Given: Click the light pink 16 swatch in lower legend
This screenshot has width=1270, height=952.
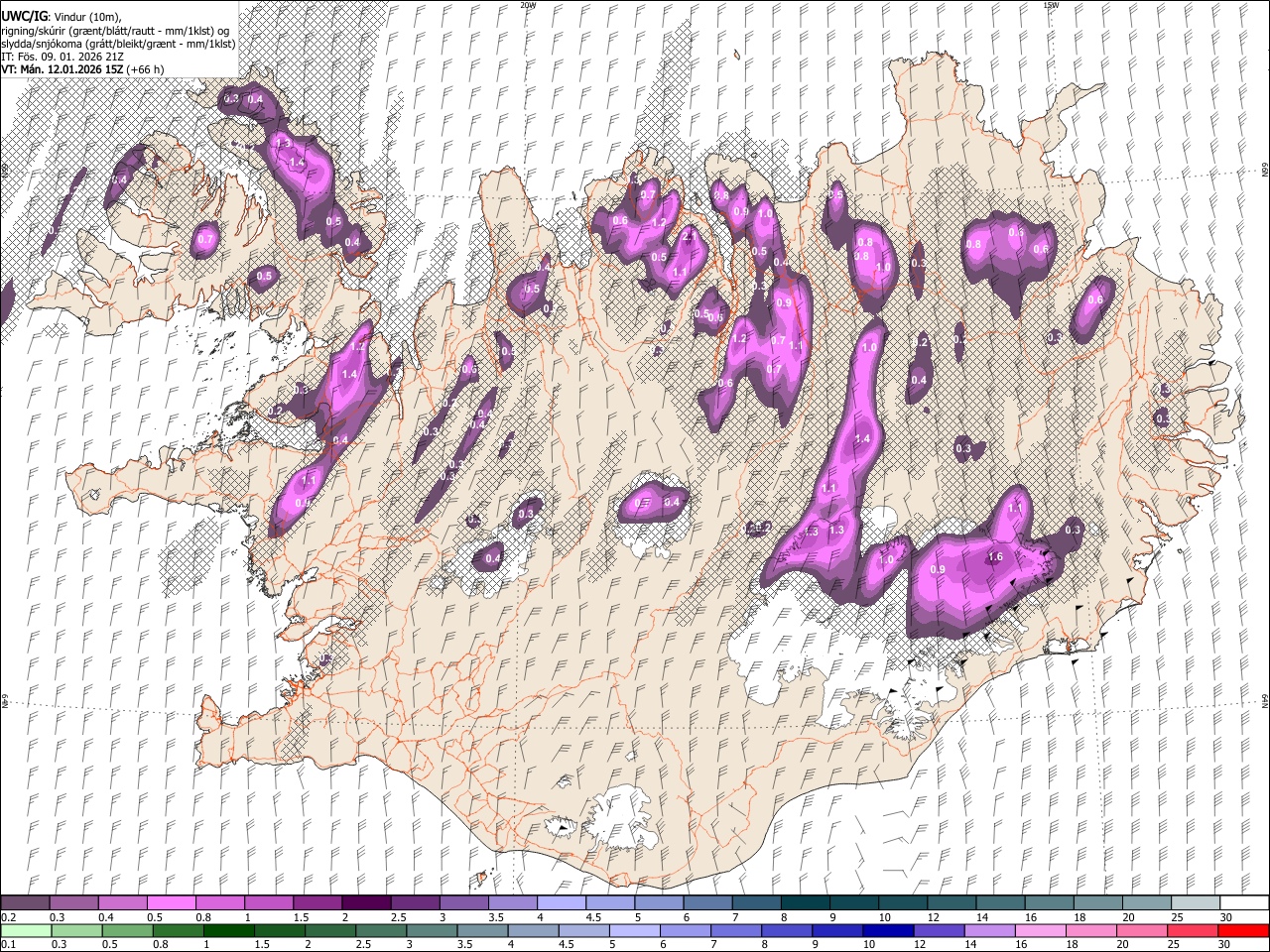Looking at the screenshot, I should 1039,930.
